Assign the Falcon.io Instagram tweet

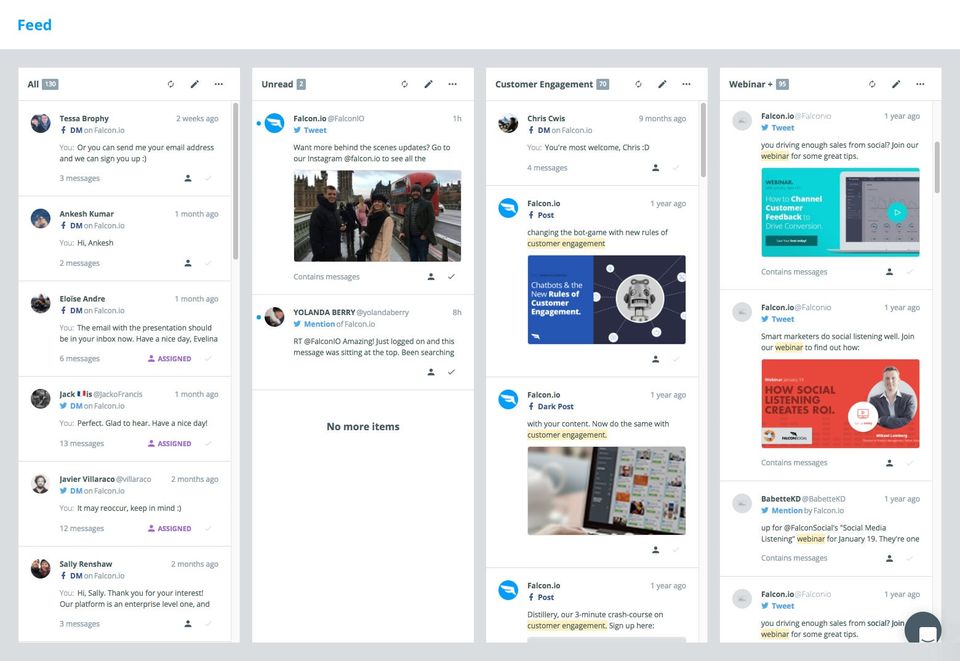coord(431,277)
